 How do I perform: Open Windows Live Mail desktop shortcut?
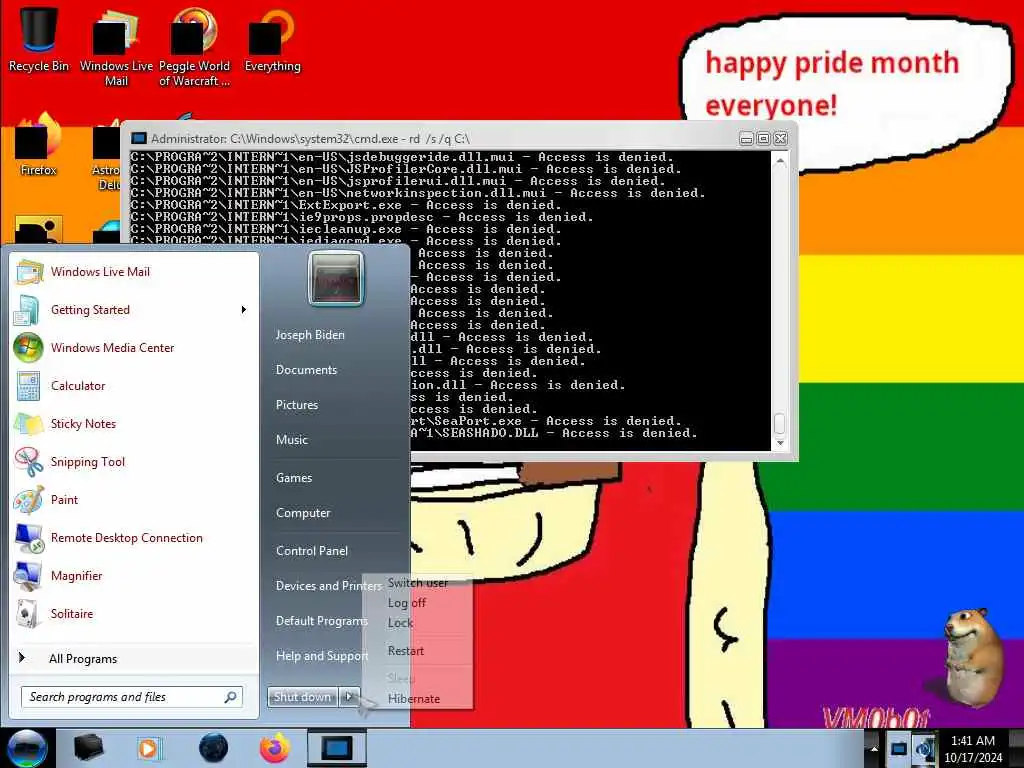116,47
